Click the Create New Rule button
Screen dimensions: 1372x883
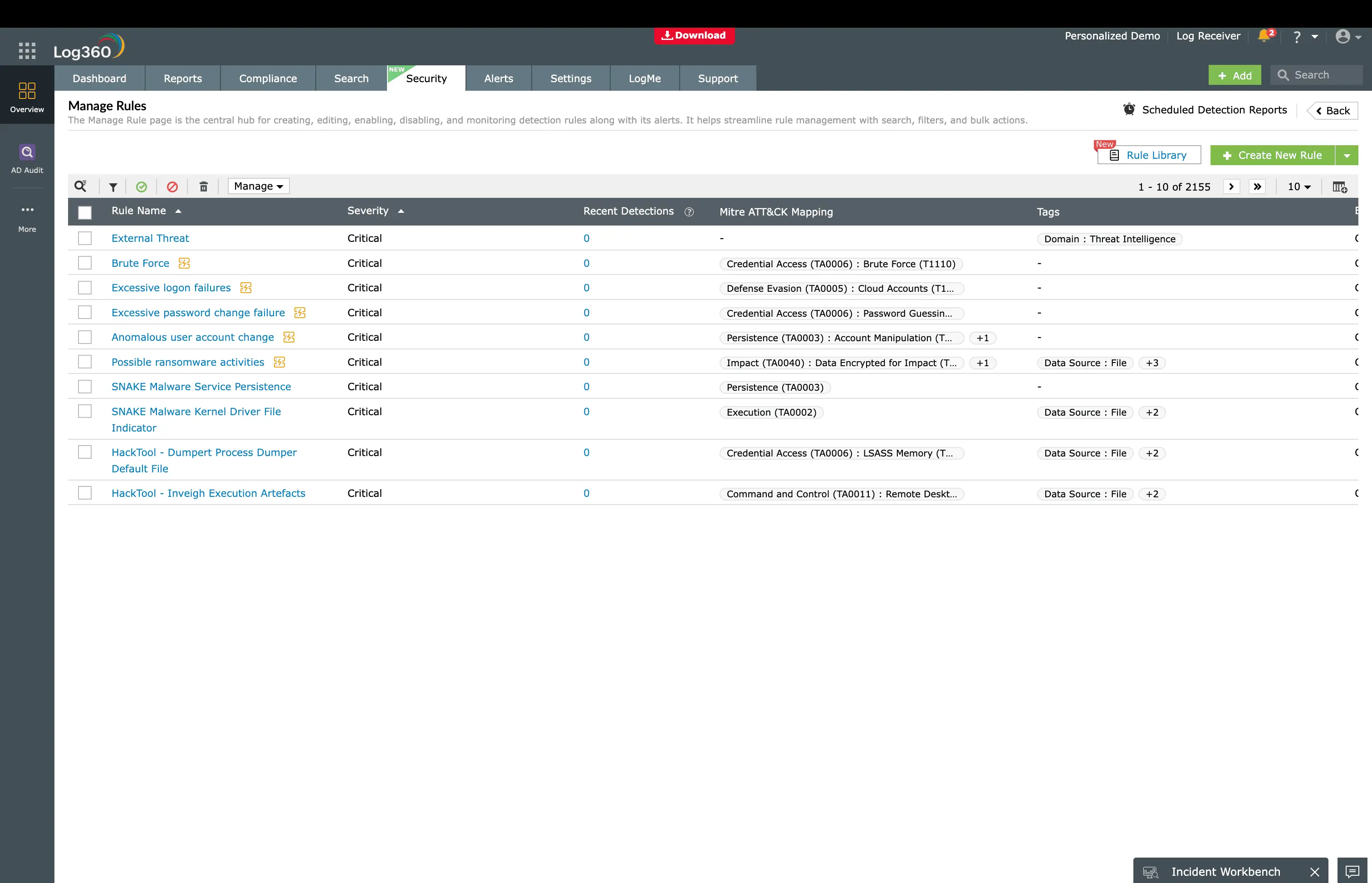click(1272, 155)
